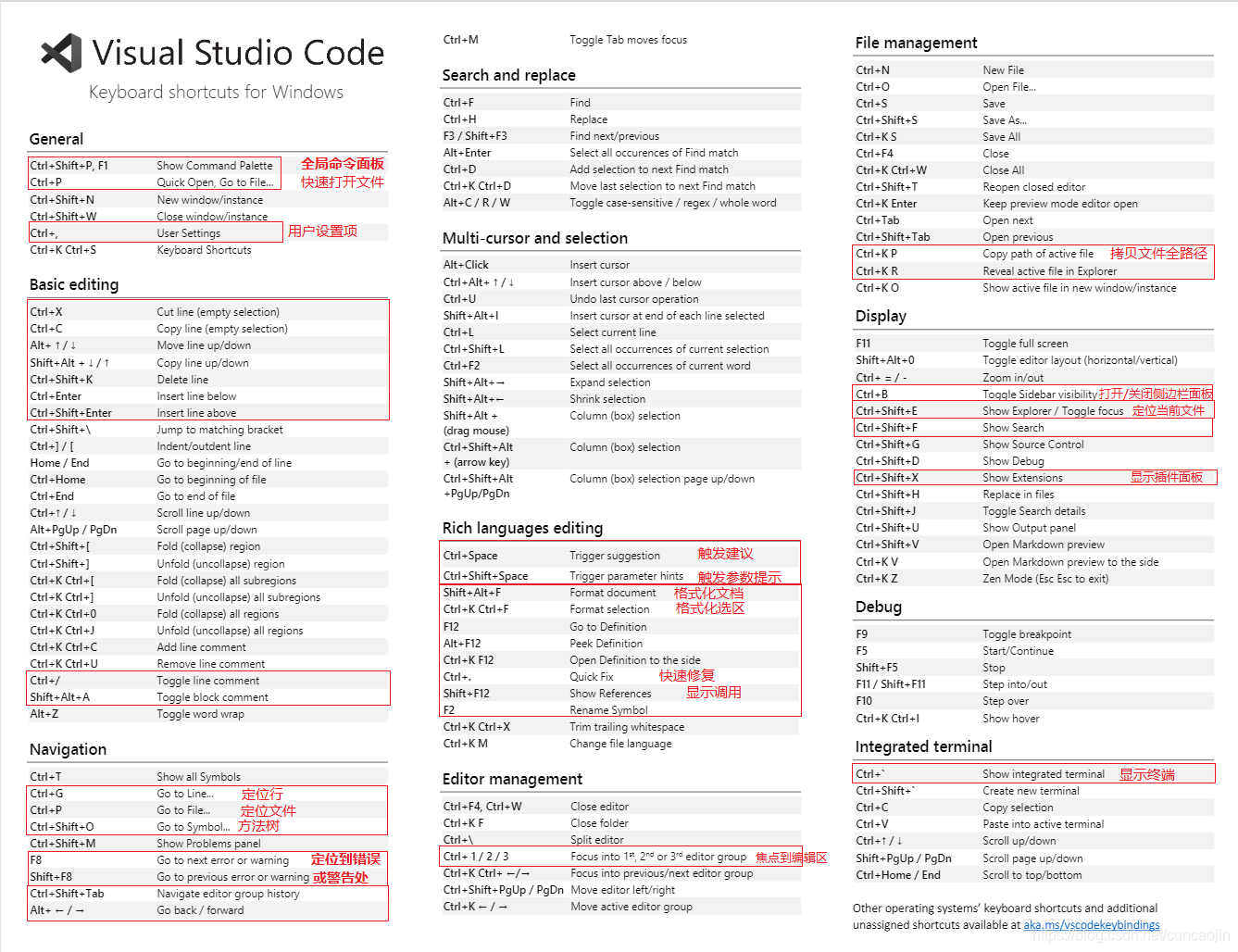Click the 'Delete line' shortcut row
Viewport: 1238px width, 952px height.
[208, 380]
